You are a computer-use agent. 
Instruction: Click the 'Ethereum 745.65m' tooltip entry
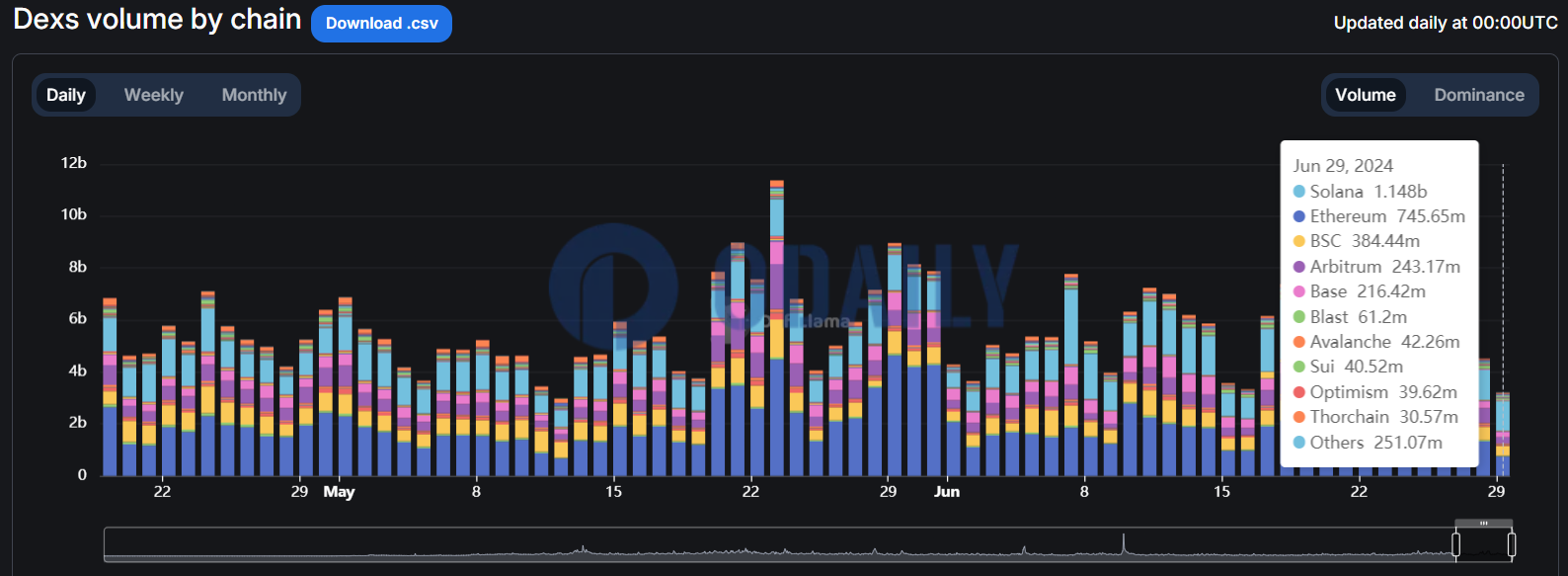(x=1379, y=216)
